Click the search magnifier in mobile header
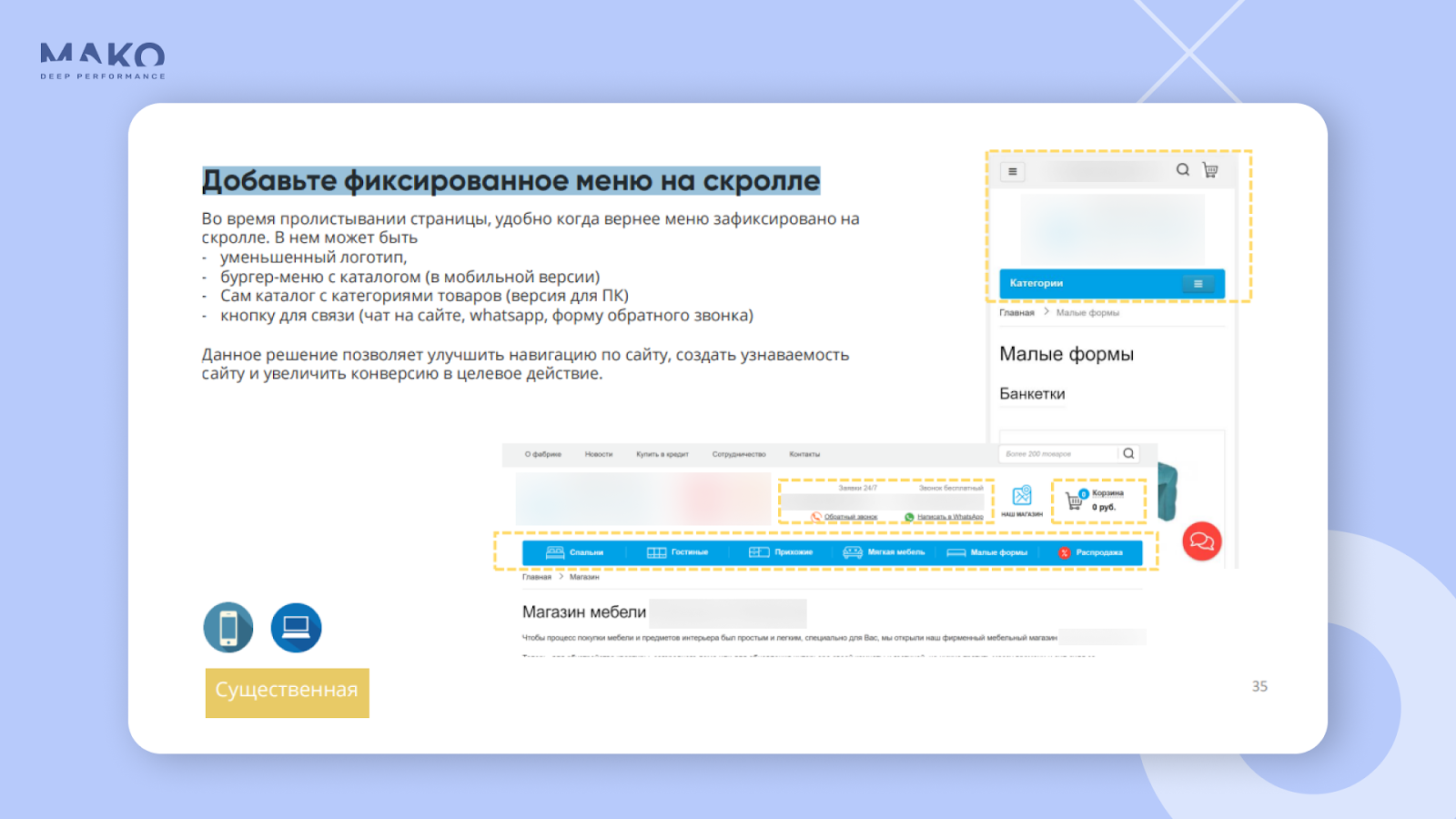Viewport: 1456px width, 819px height. pos(1182,170)
